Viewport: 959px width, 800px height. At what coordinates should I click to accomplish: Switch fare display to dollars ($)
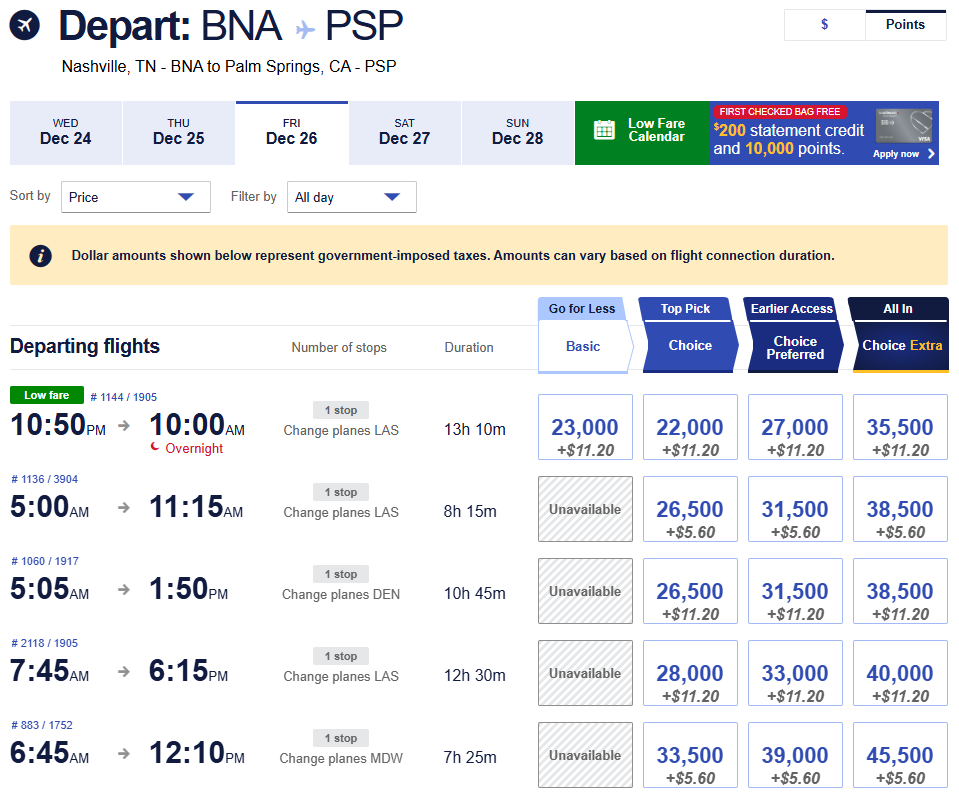824,24
